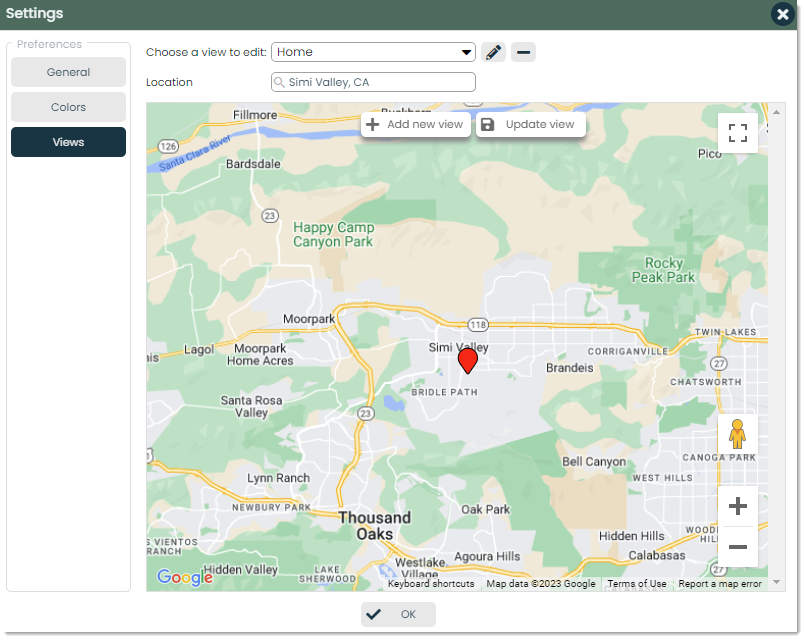The height and width of the screenshot is (640, 805).
Task: Click Oak Park label on map
Action: [486, 510]
